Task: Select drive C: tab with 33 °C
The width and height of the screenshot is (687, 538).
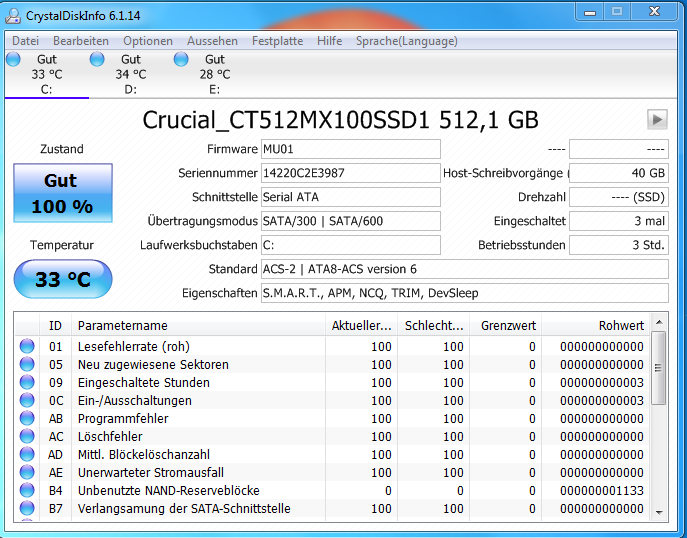Action: point(46,74)
